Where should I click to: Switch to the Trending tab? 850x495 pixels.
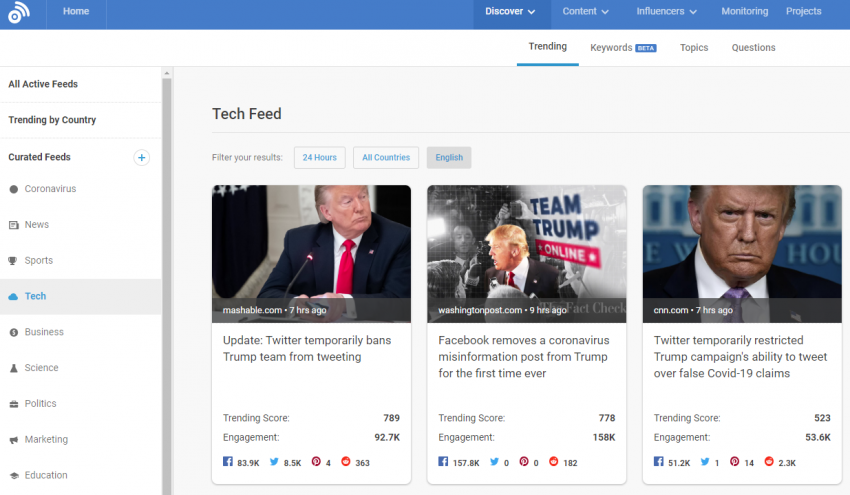(x=548, y=47)
